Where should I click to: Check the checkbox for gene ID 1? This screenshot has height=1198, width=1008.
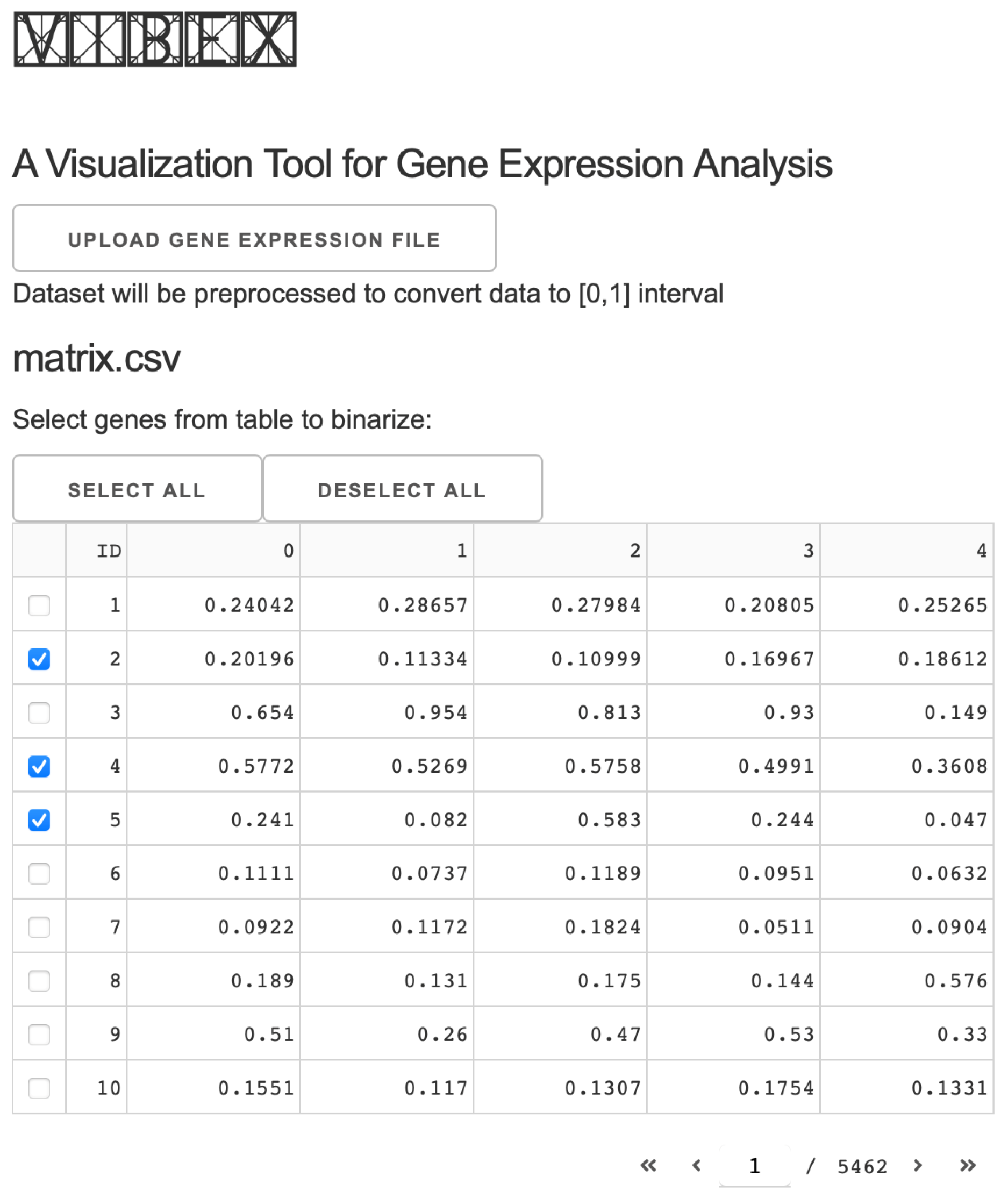tap(39, 605)
